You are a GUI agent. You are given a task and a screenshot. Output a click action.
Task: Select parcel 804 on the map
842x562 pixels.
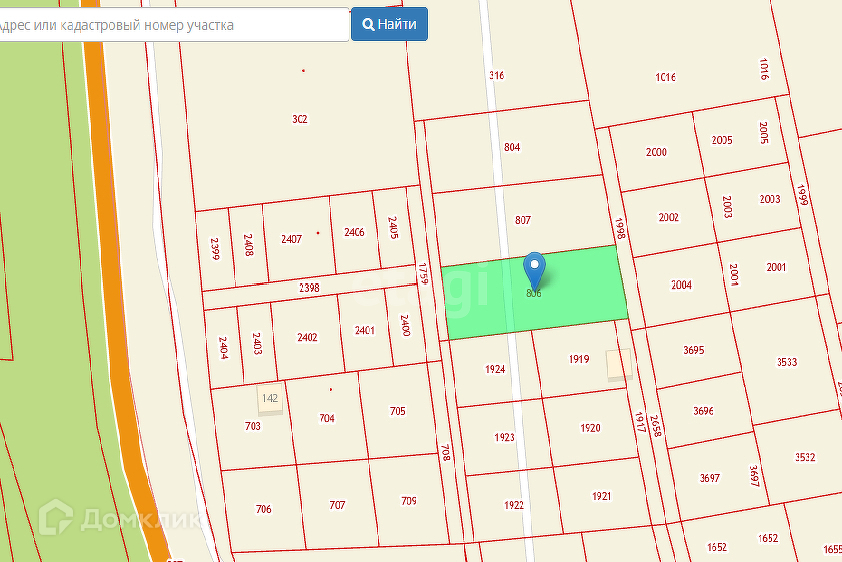pos(512,147)
